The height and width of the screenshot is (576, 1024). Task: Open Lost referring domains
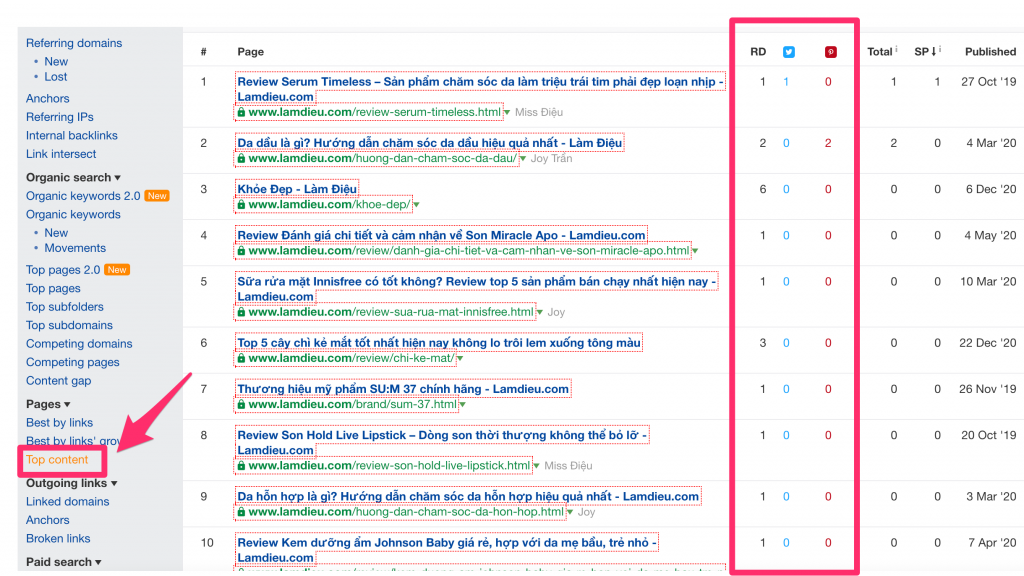56,77
